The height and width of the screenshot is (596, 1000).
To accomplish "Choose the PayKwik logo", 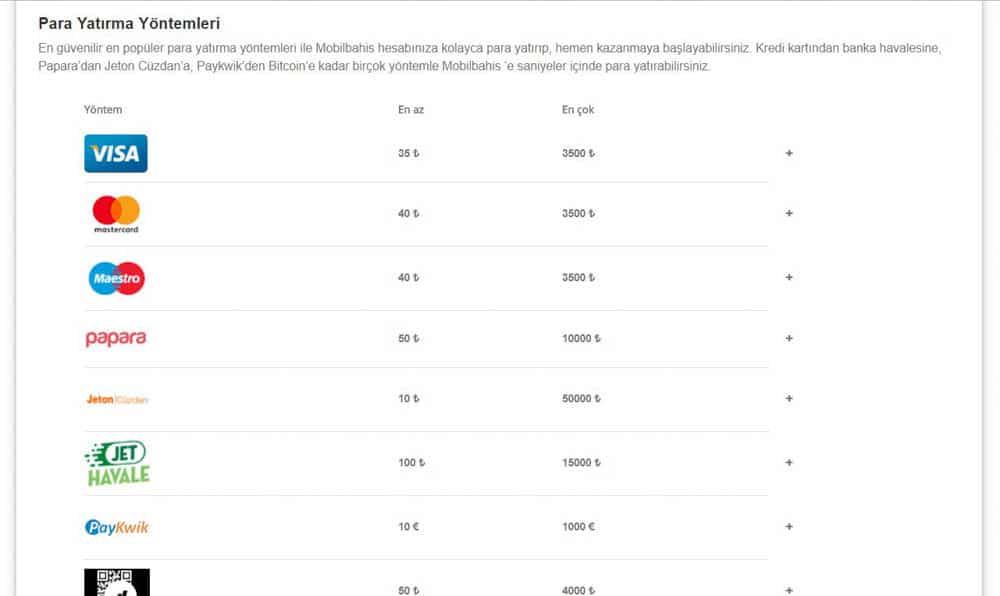I will [117, 527].
